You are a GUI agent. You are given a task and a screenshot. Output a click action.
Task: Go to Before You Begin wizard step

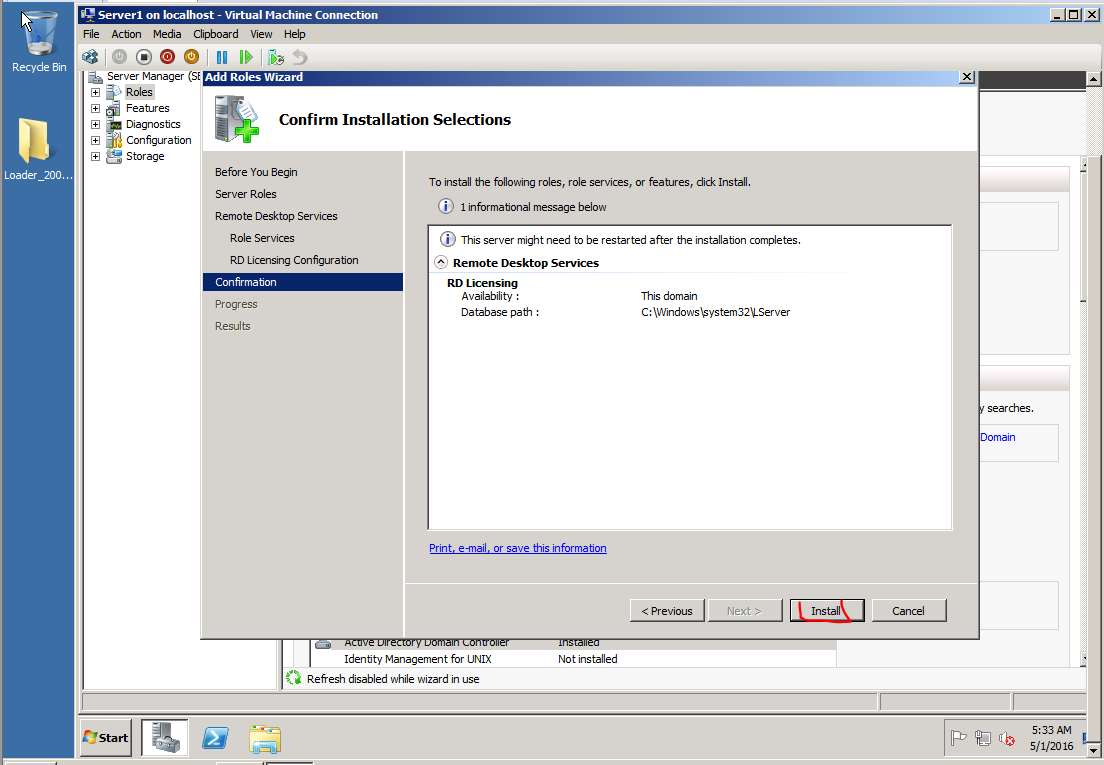pos(256,172)
